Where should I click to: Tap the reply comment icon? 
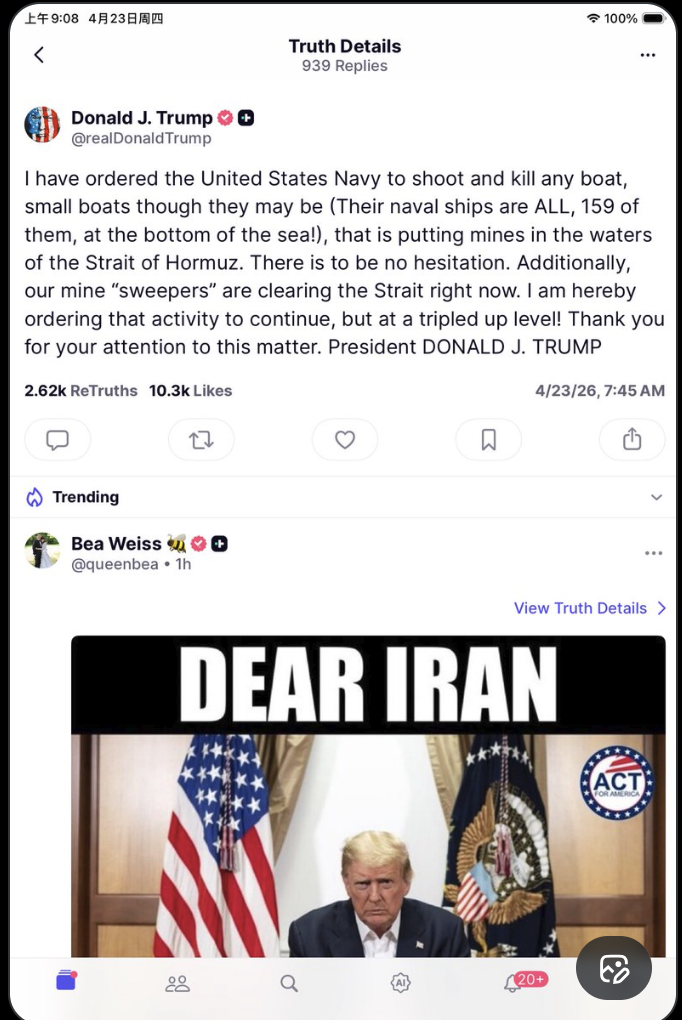click(58, 440)
